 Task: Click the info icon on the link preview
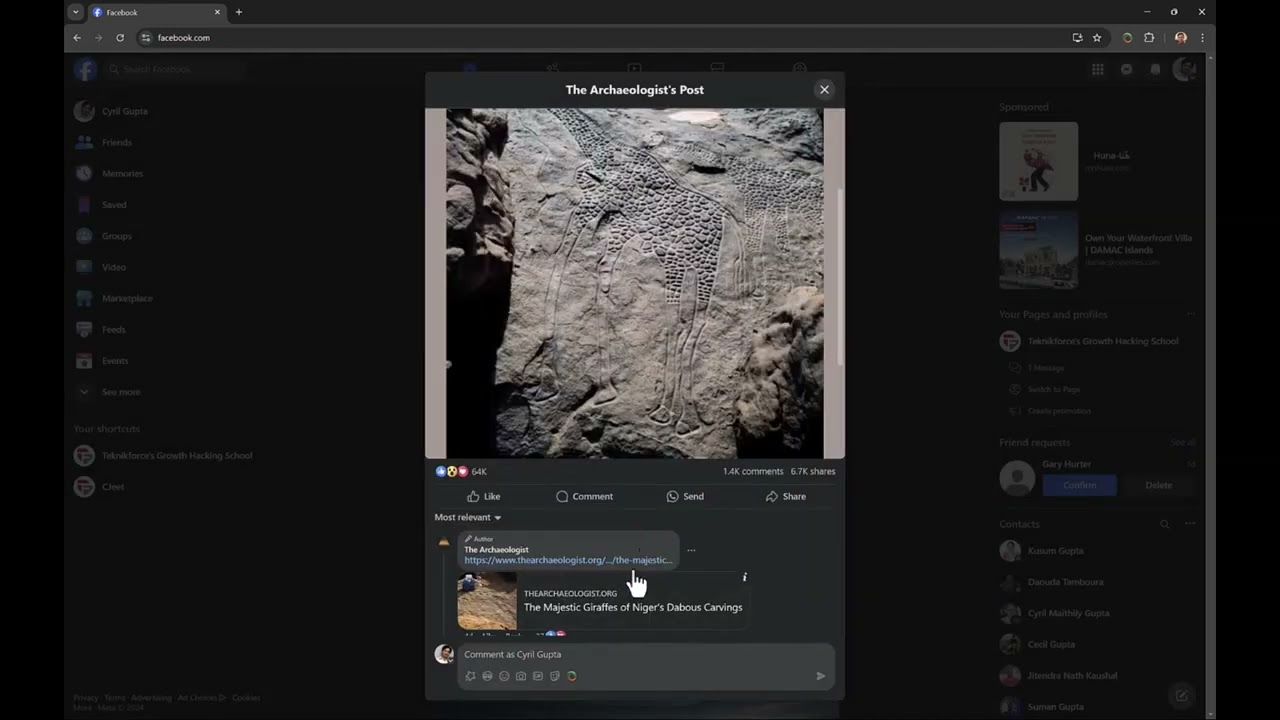pyautogui.click(x=744, y=577)
